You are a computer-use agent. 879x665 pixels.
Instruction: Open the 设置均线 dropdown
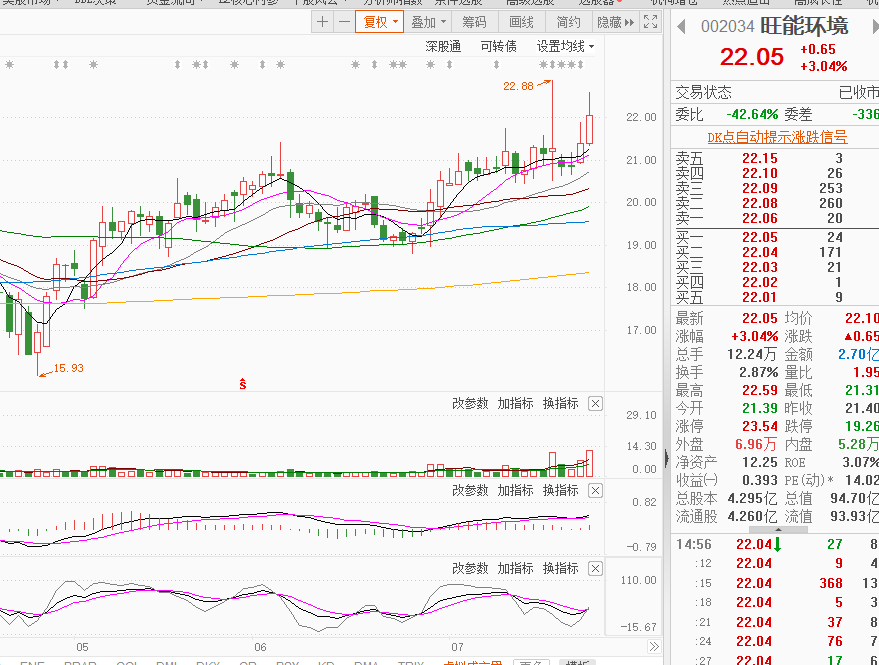(565, 46)
